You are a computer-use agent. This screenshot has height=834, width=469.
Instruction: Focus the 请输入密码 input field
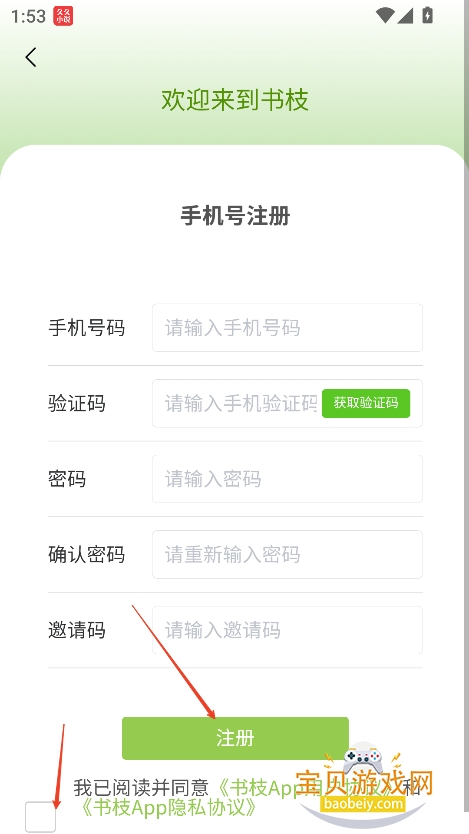click(287, 479)
